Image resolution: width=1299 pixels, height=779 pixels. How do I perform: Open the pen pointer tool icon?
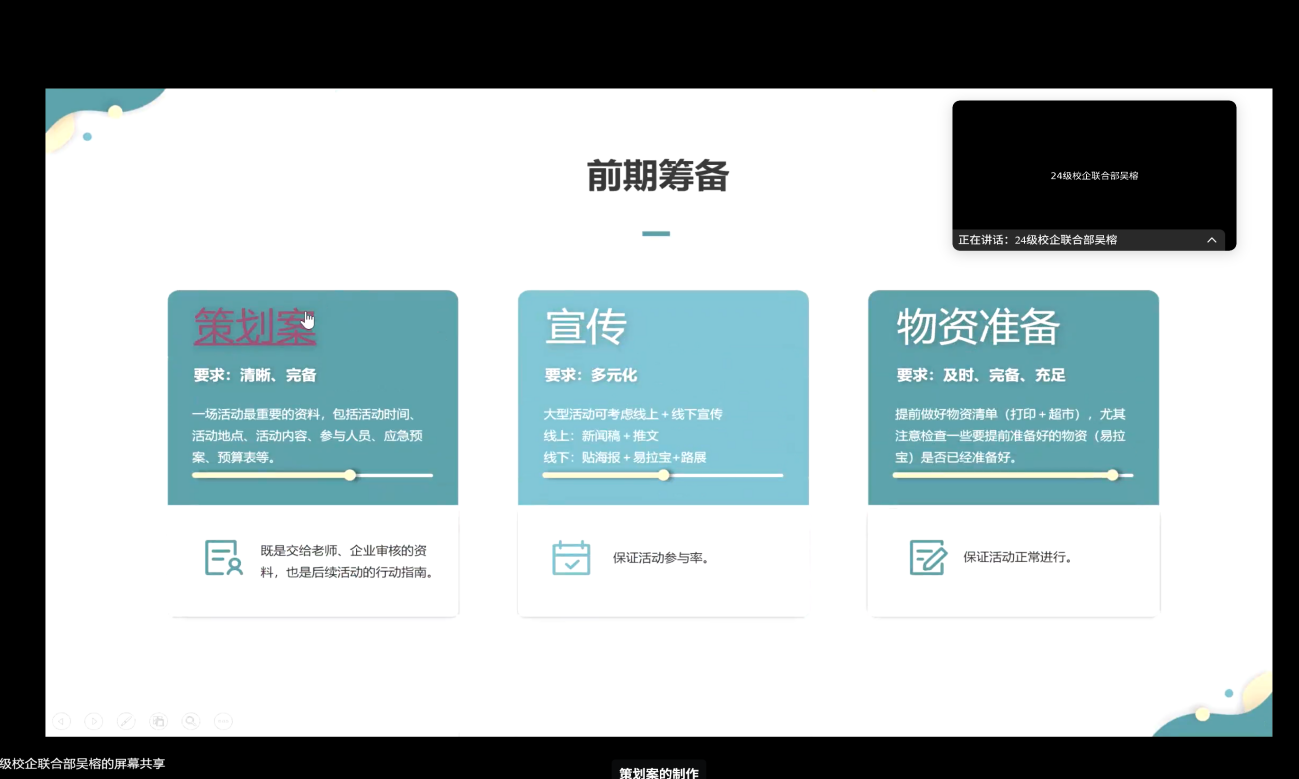[126, 721]
